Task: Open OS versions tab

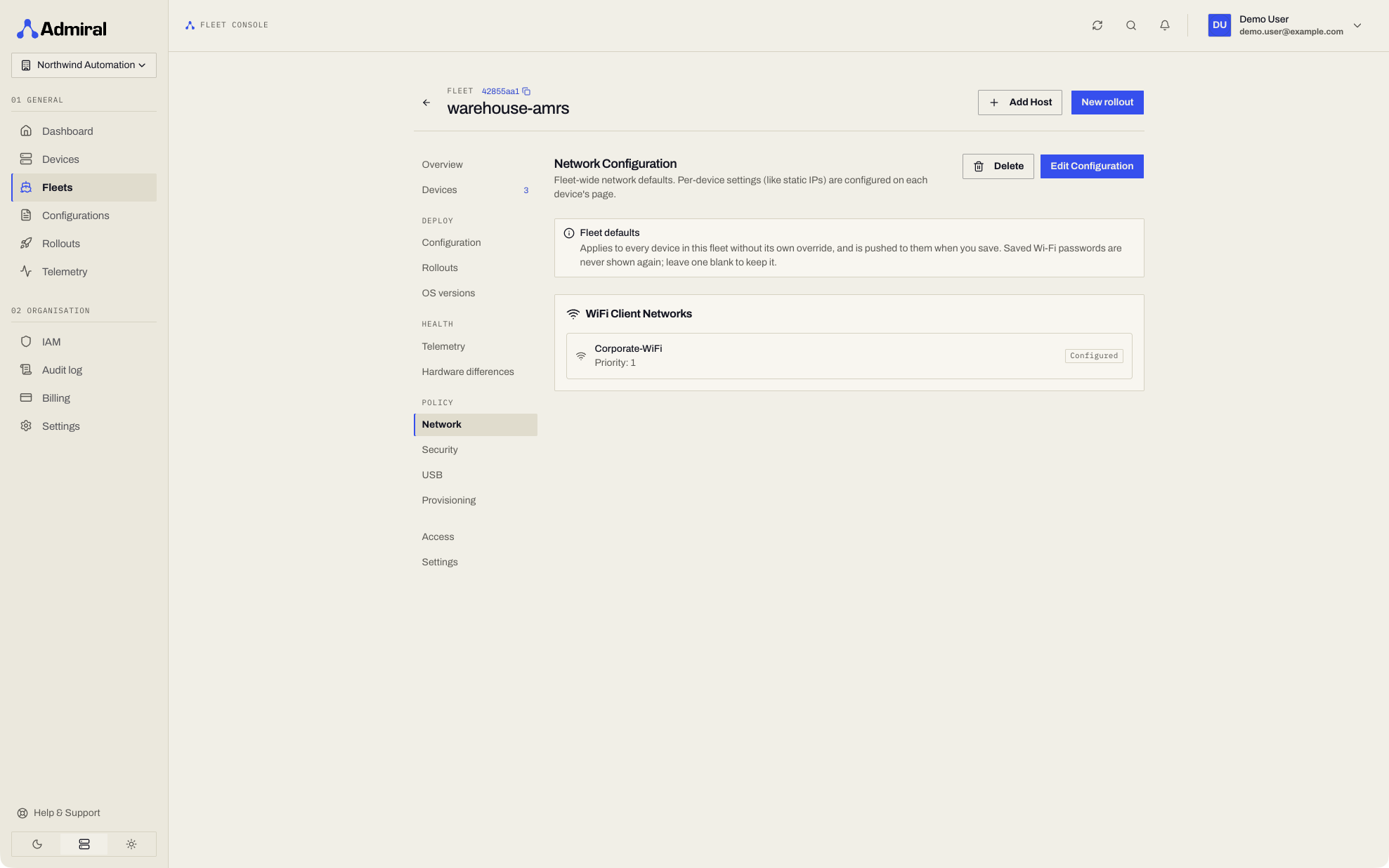Action: point(476,294)
